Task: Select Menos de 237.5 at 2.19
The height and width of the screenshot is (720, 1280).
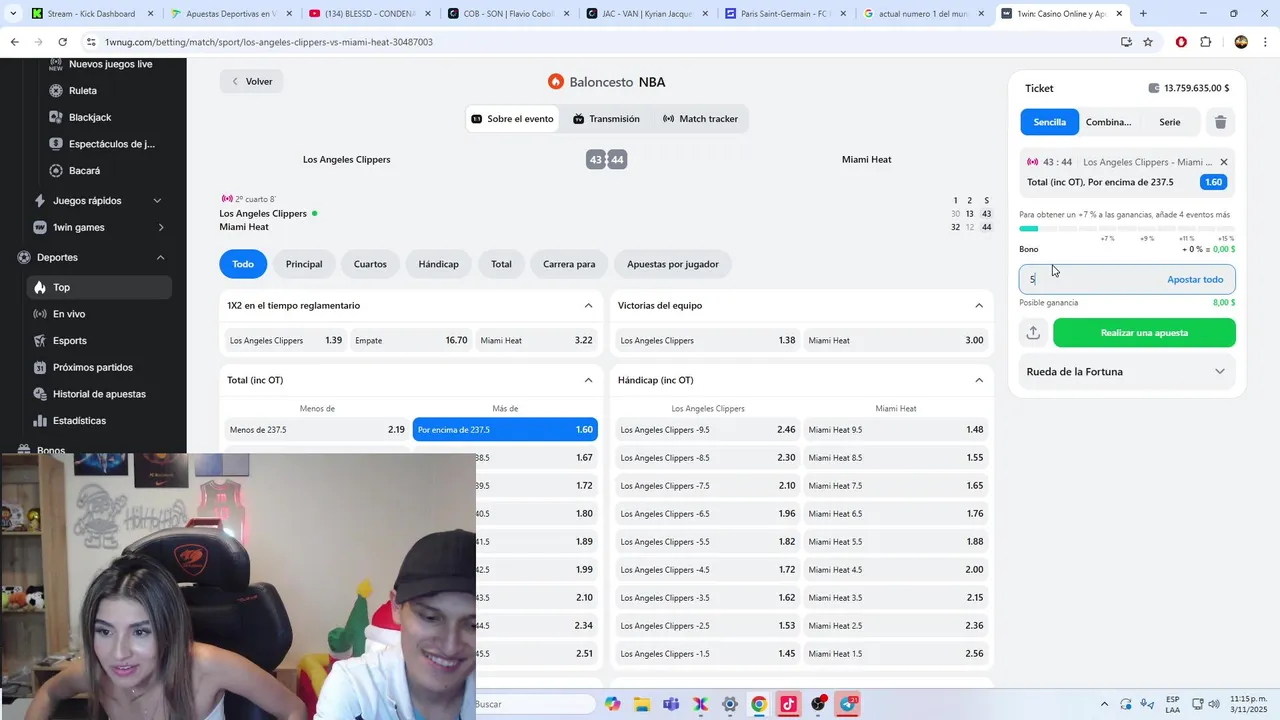Action: point(317,430)
